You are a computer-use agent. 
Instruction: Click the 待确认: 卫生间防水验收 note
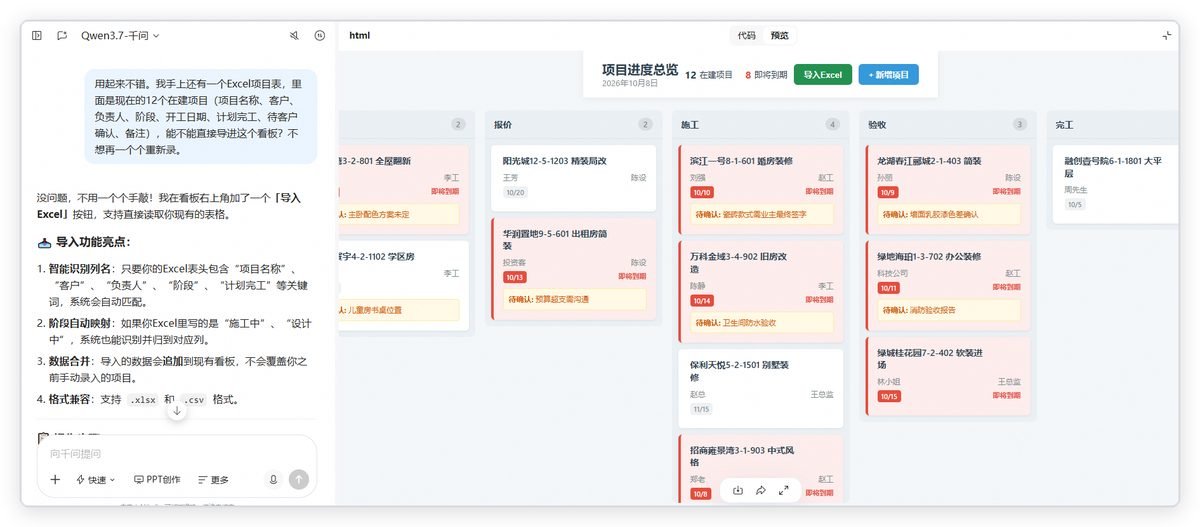[x=760, y=322]
